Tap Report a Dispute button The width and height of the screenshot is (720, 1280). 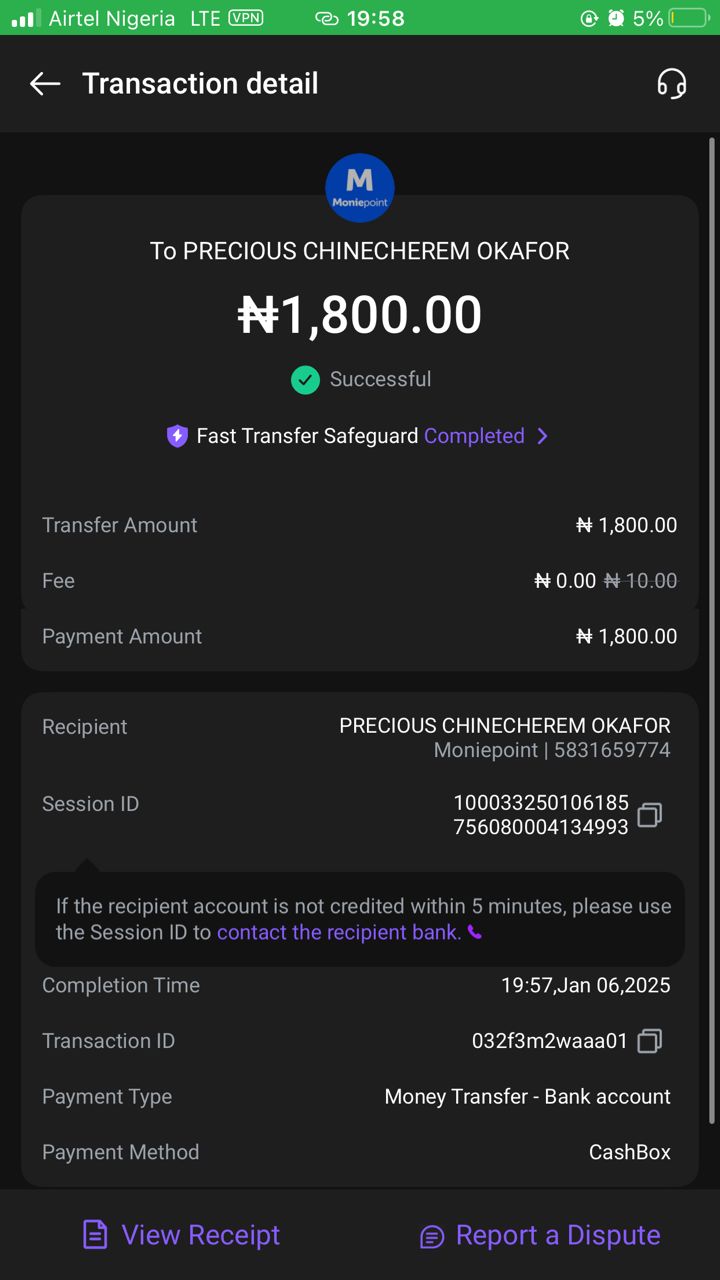pyautogui.click(x=557, y=1235)
